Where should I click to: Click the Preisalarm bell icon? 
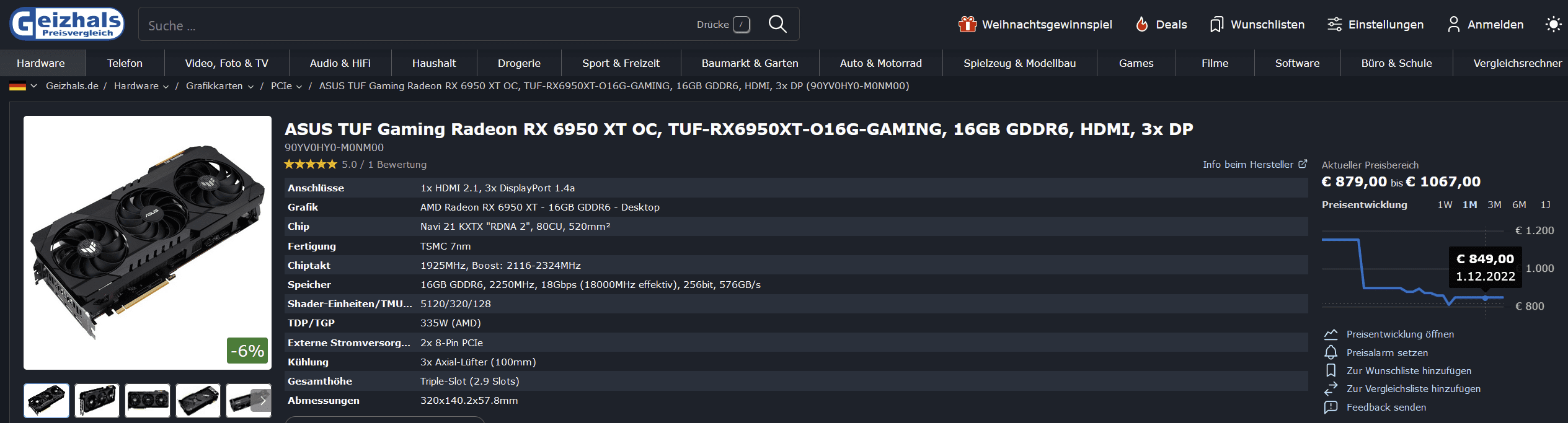(1331, 352)
